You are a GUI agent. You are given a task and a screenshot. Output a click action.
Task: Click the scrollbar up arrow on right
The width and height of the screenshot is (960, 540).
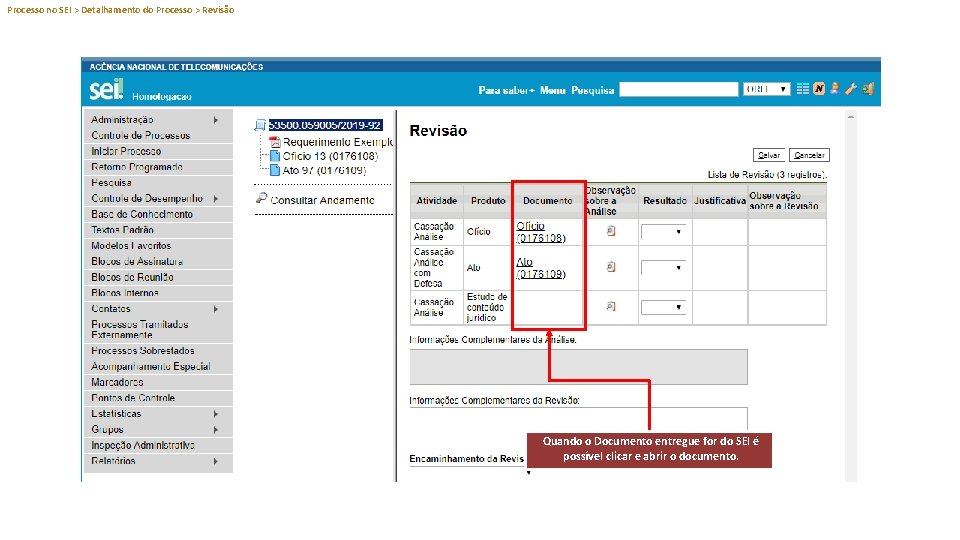tap(850, 116)
